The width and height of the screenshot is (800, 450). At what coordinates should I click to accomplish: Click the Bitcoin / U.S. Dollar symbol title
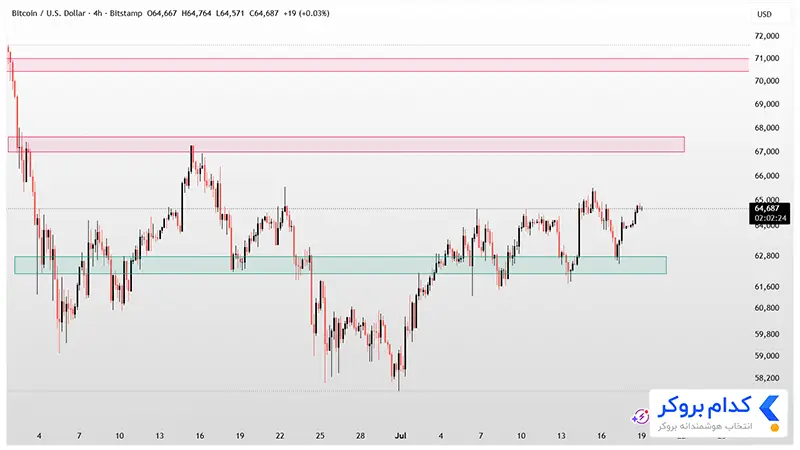point(48,13)
